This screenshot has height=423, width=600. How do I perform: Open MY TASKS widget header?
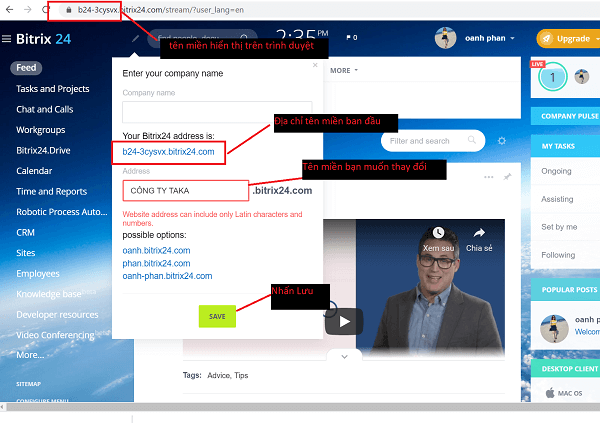(x=566, y=146)
